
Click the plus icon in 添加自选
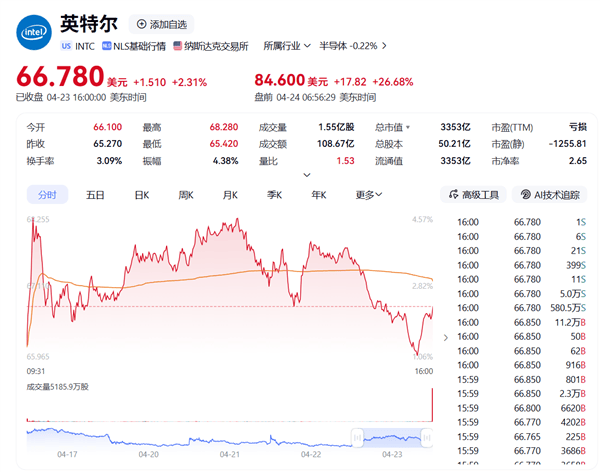pyautogui.click(x=142, y=24)
